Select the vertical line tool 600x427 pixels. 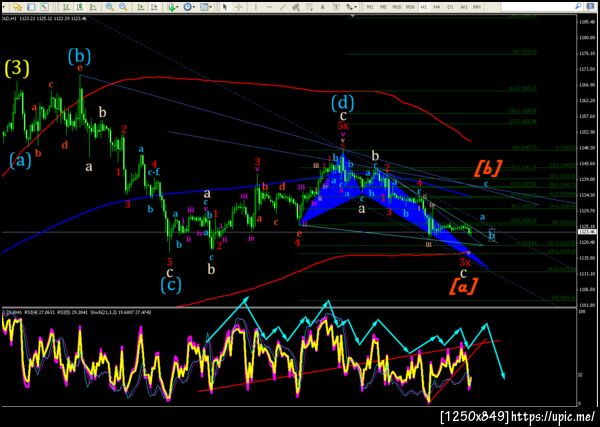tap(256, 7)
